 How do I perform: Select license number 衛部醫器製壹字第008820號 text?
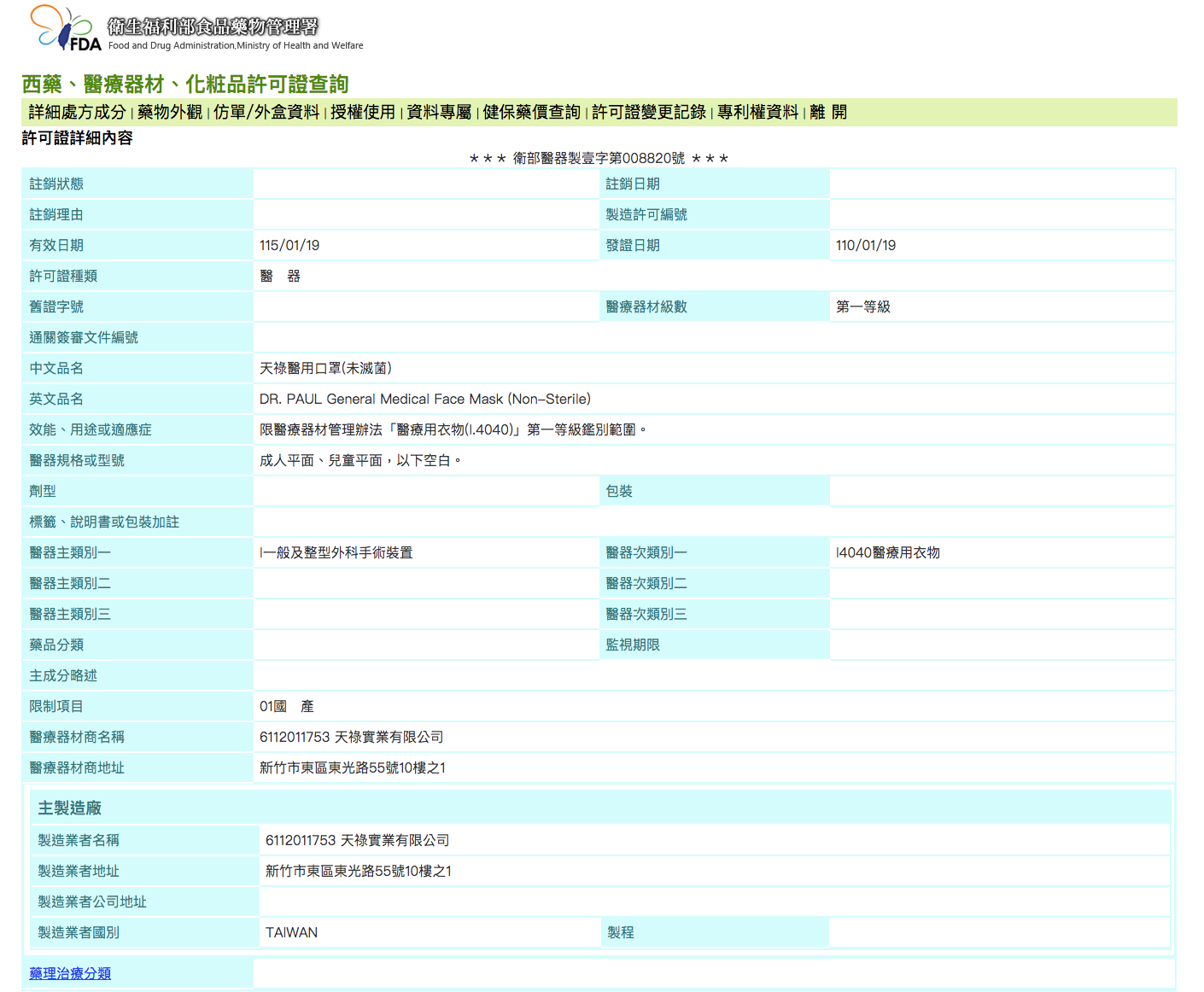(x=599, y=158)
